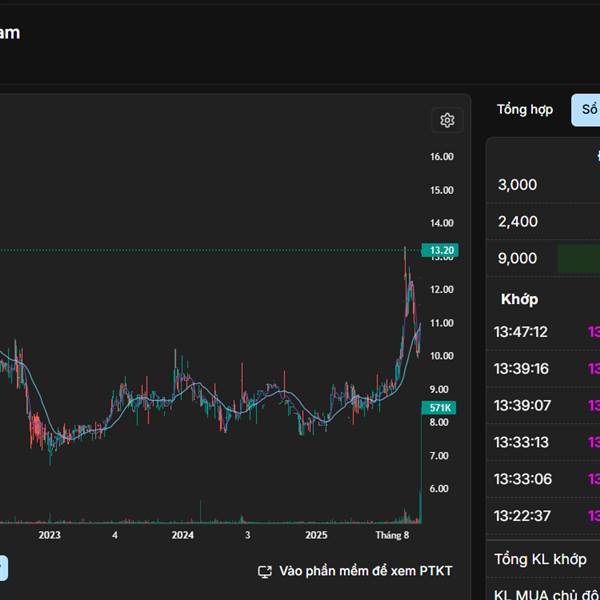Select the highlighted Sổ tab
The height and width of the screenshot is (600, 600).
(x=587, y=109)
